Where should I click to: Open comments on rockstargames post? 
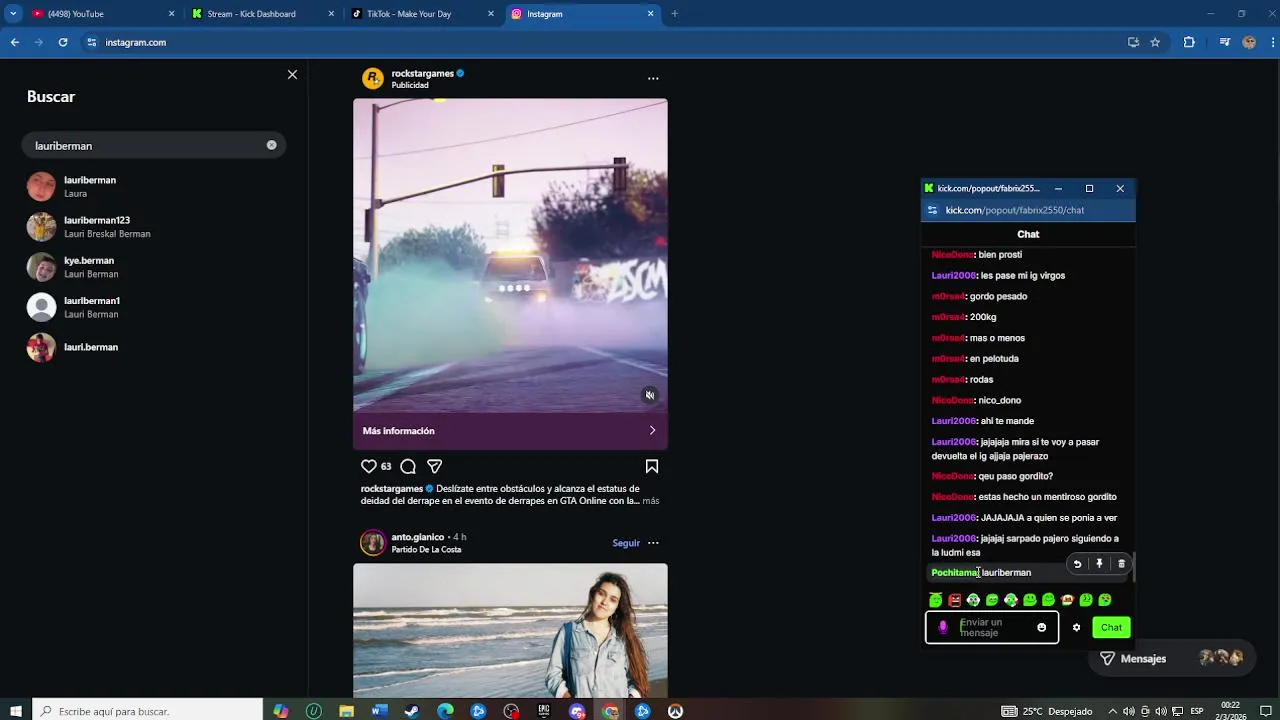408,466
